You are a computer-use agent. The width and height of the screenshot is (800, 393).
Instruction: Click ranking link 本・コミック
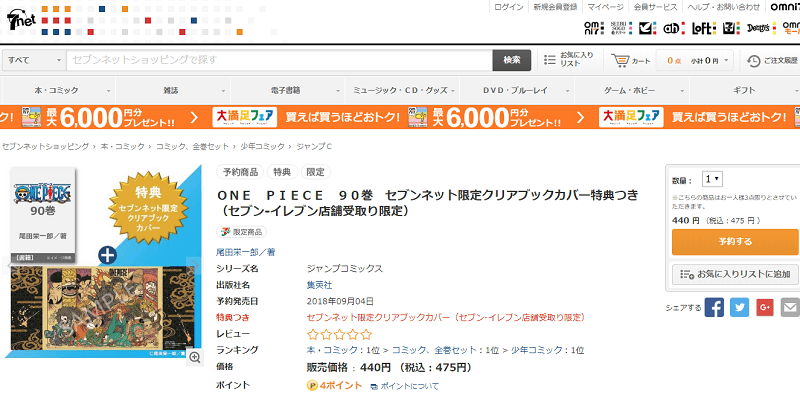click(x=332, y=350)
